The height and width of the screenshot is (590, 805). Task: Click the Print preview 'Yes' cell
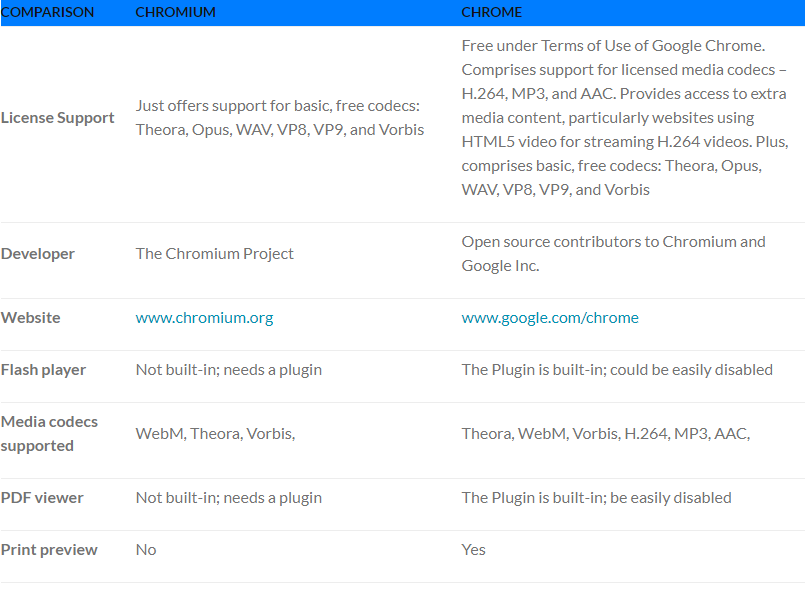pos(473,550)
